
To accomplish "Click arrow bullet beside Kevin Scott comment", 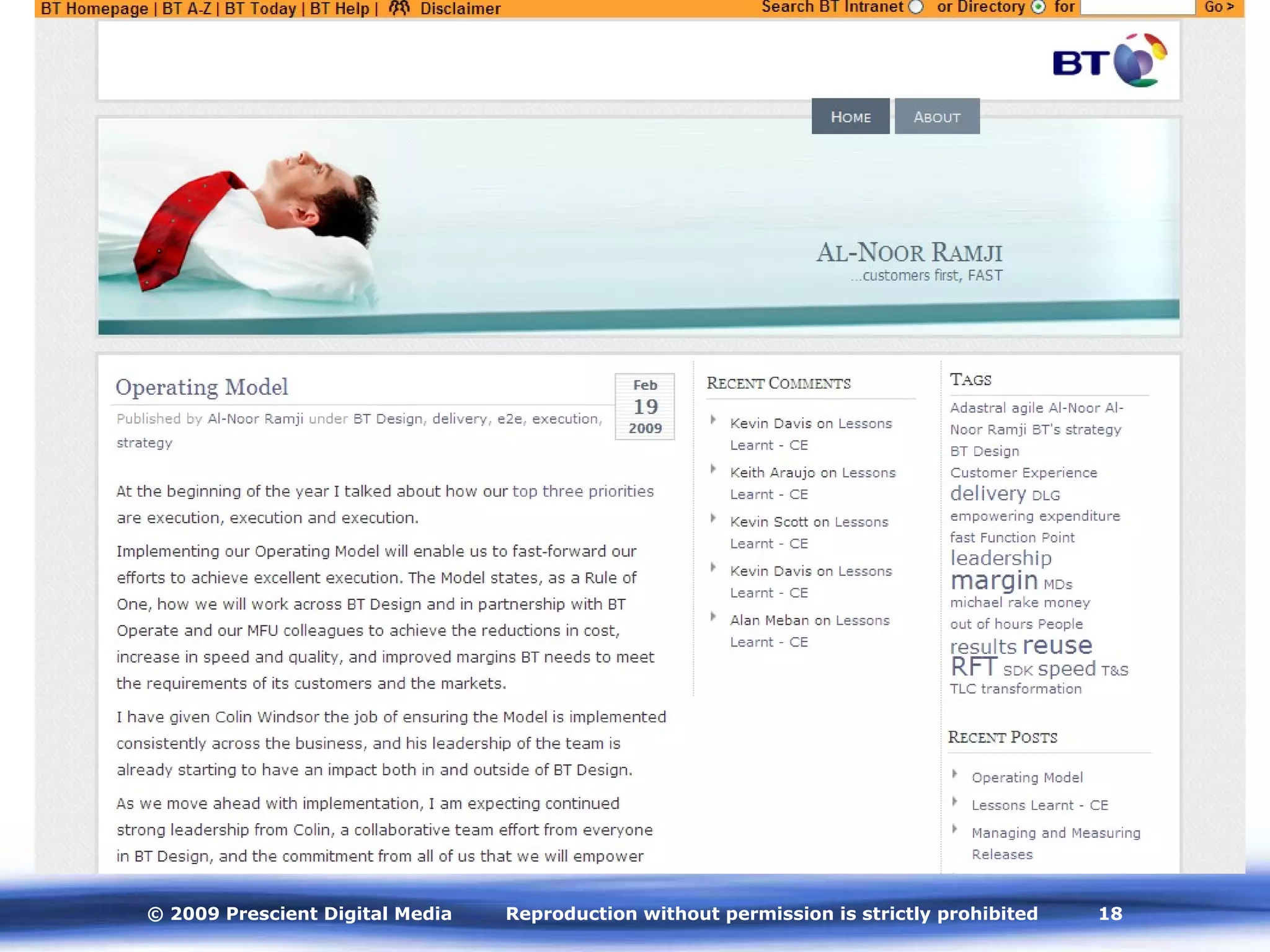I will [713, 518].
